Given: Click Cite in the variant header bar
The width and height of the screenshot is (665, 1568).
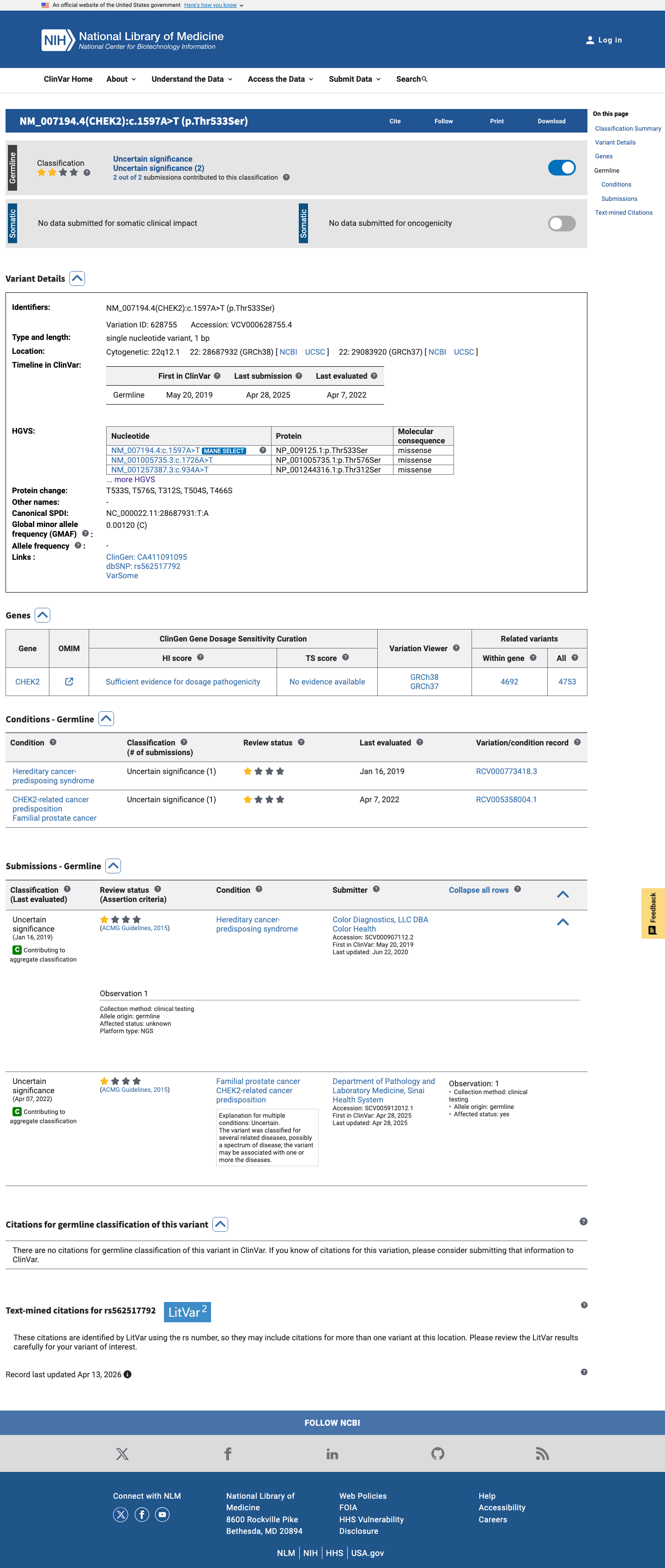Looking at the screenshot, I should [x=395, y=121].
